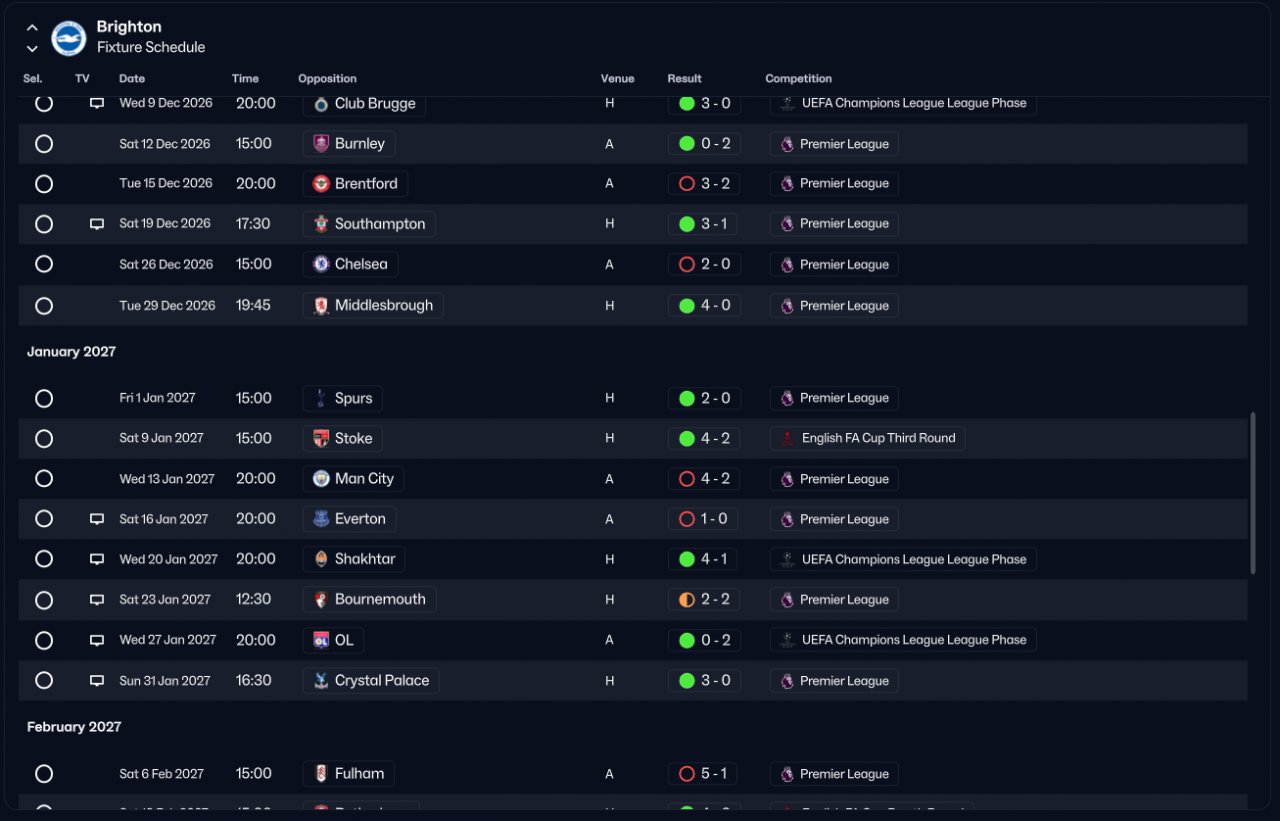
Task: Click the up chevron beside Brighton
Action: [32, 28]
